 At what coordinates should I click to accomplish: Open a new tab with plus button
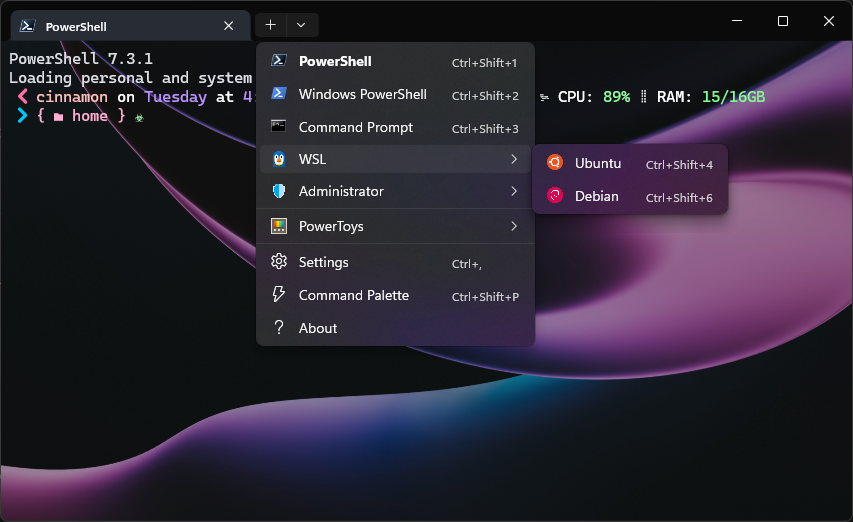[270, 25]
